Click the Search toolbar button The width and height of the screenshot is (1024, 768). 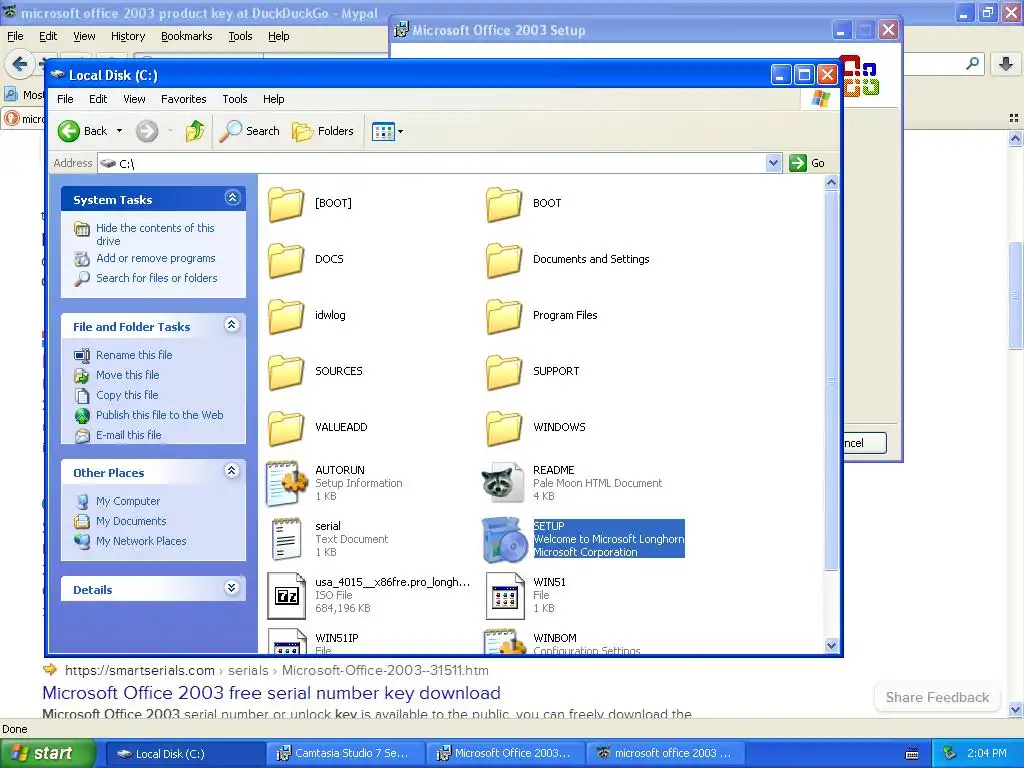[249, 131]
